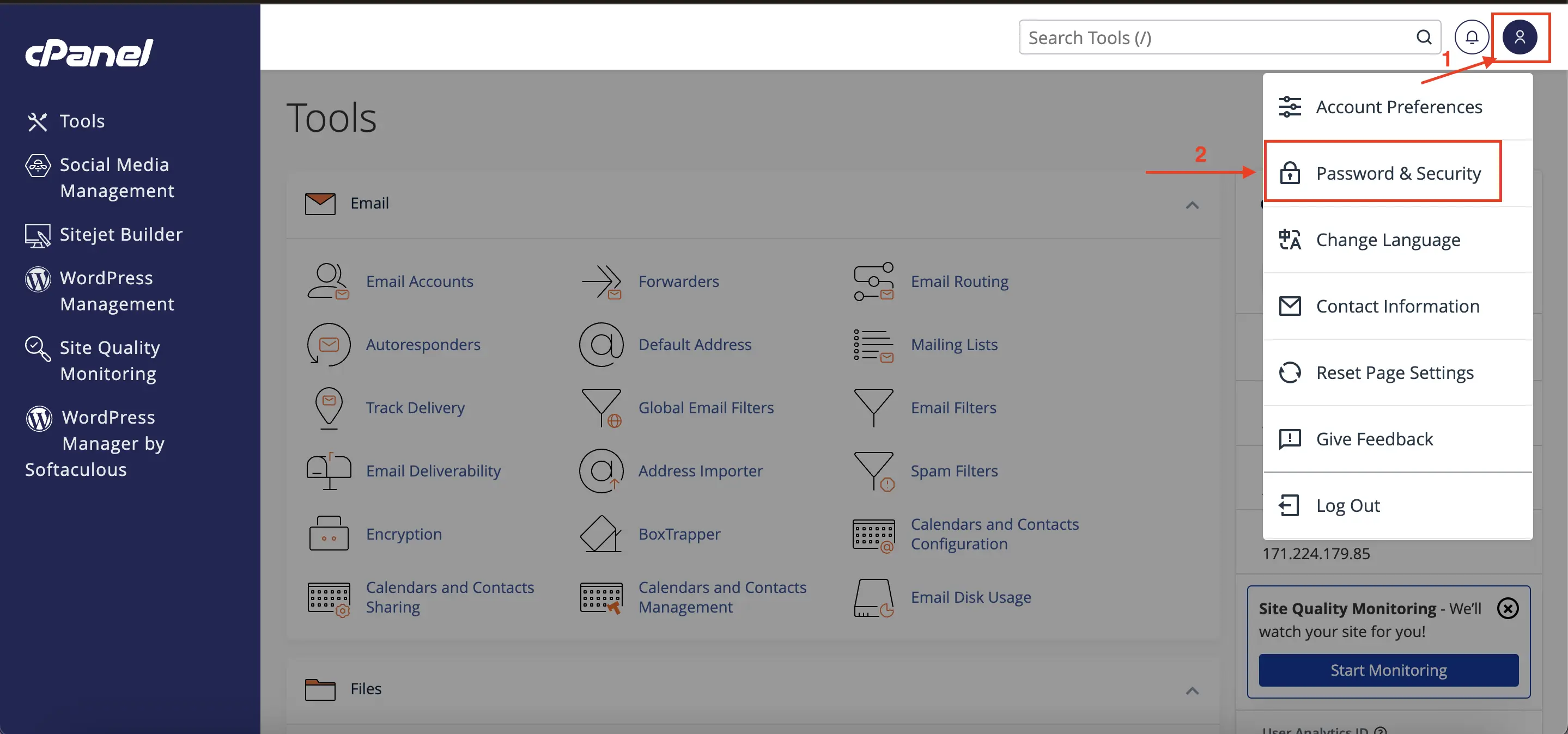Click the Calendars and Contacts Sharing icon
The height and width of the screenshot is (734, 1568).
pos(329,599)
